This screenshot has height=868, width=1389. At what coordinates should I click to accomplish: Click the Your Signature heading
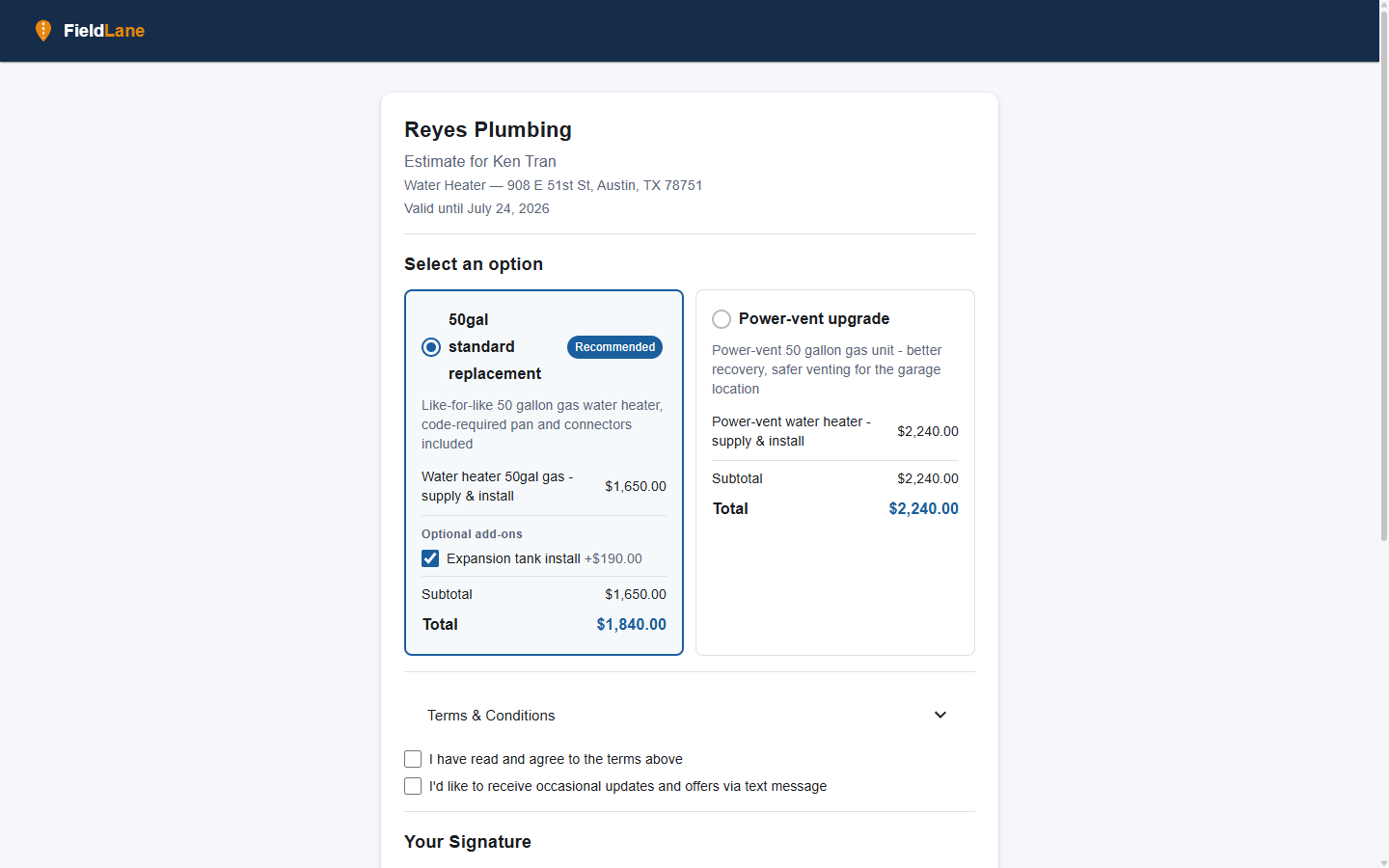tap(468, 842)
